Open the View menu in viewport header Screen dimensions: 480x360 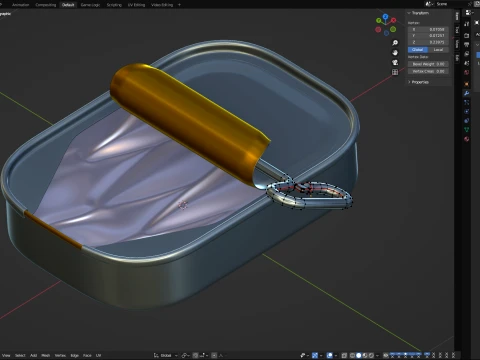pos(6,355)
